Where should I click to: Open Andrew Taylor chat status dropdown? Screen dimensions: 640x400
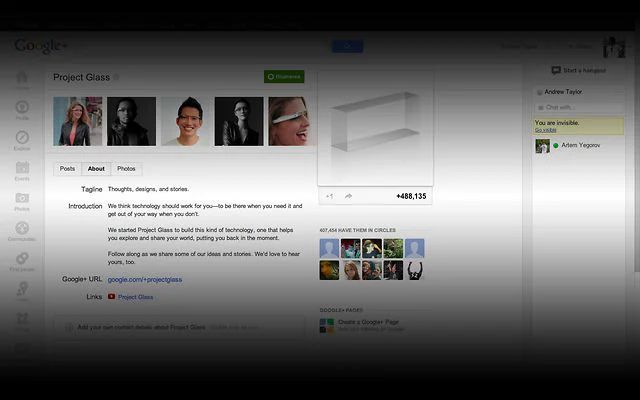pos(619,92)
